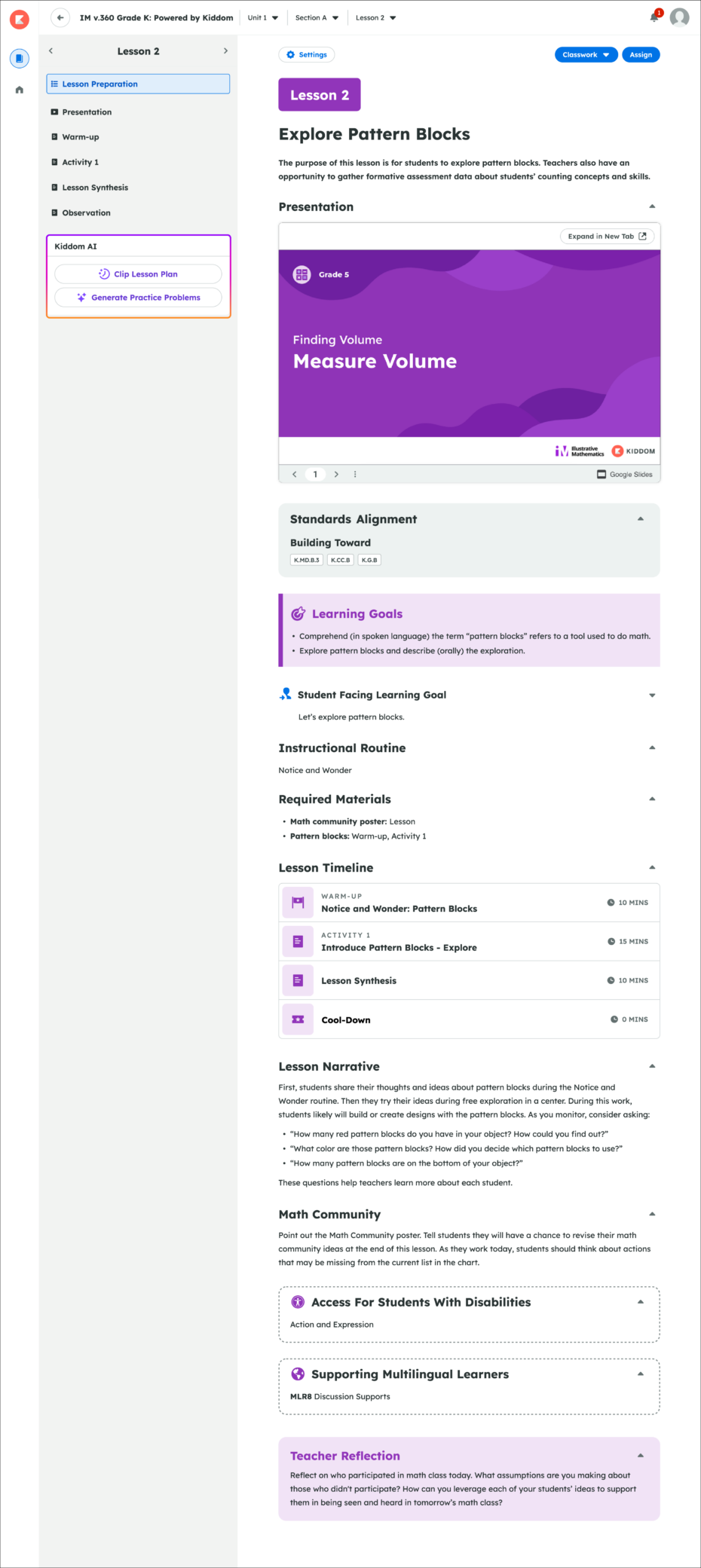701x1568 pixels.
Task: Go to next lesson chevron in sidebar
Action: 225,50
